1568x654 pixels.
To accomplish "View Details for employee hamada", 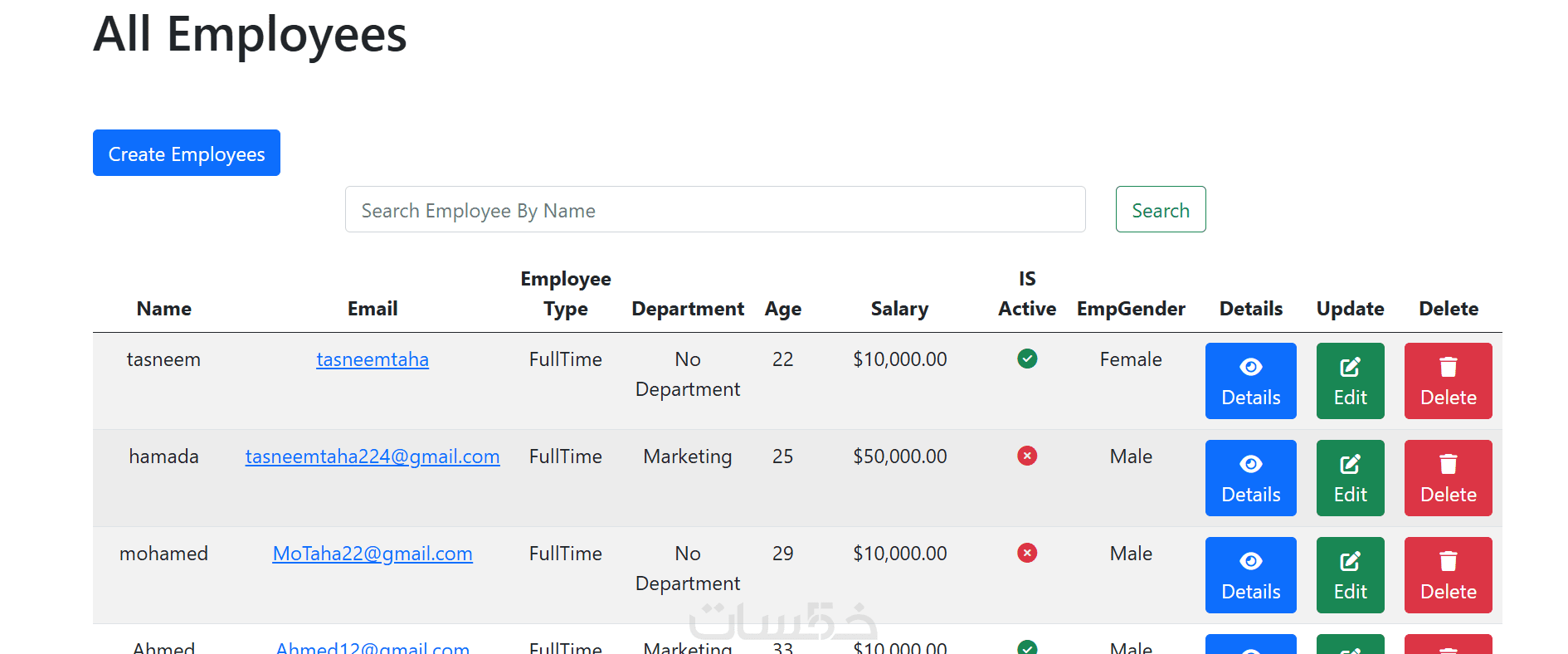I will 1250,478.
